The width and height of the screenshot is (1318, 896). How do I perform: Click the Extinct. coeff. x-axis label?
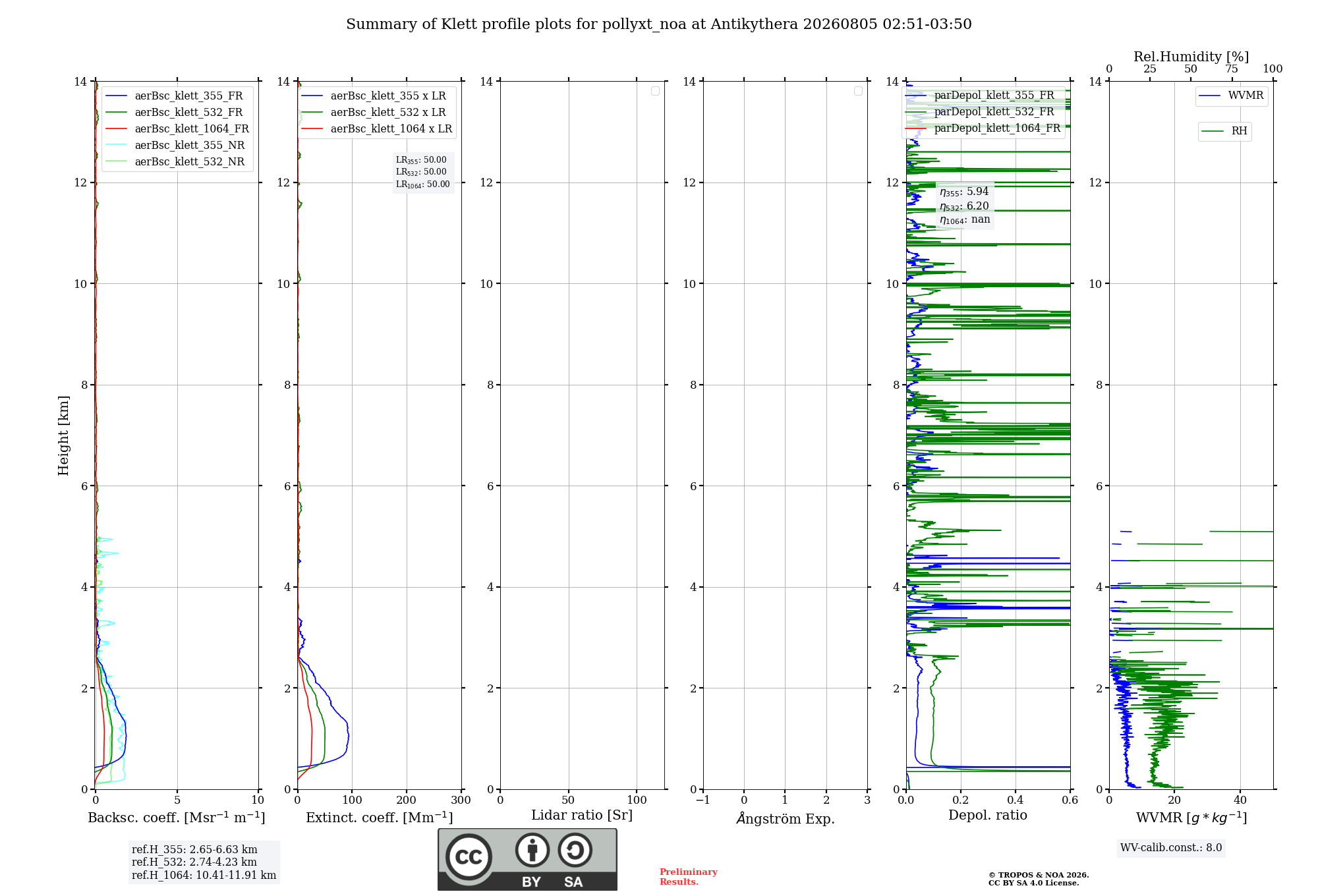pyautogui.click(x=380, y=818)
